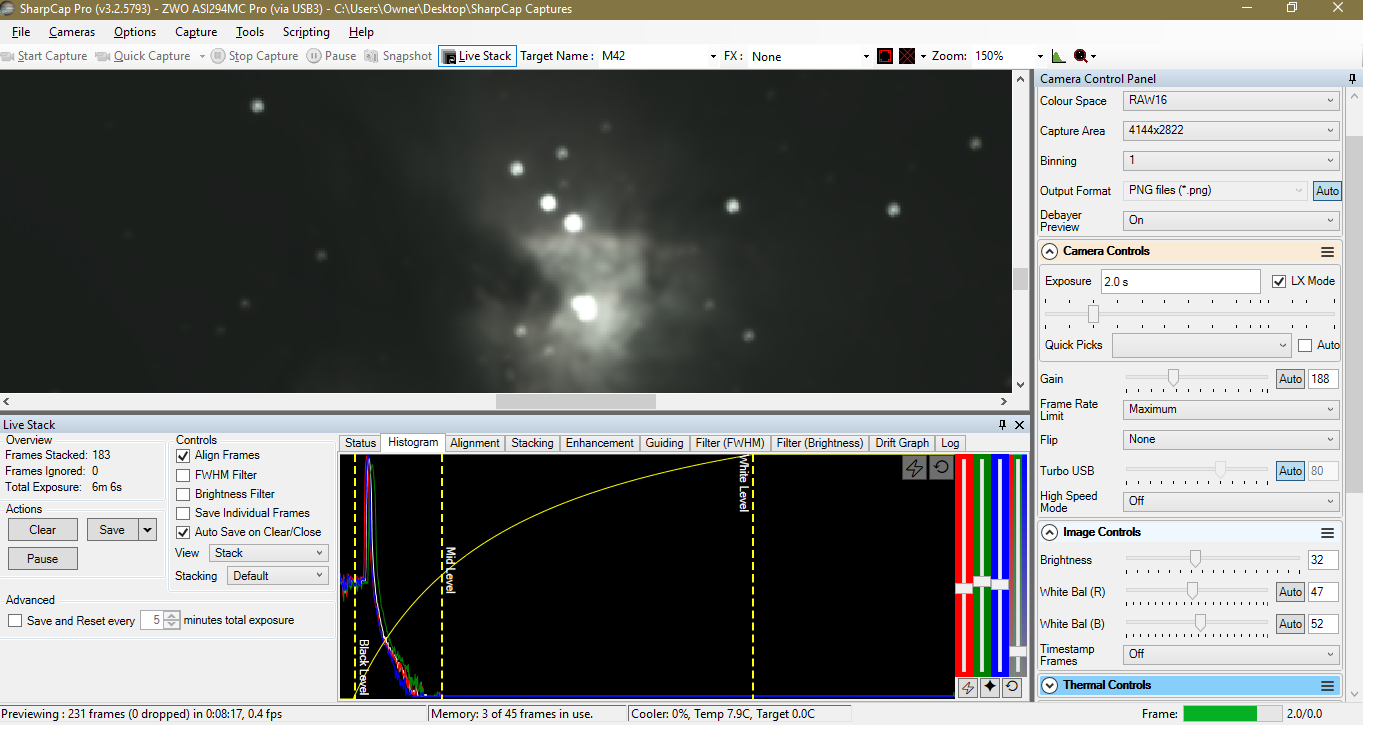This screenshot has height=739, width=1375.
Task: Click the Start Capture camera icon
Action: tap(9, 56)
